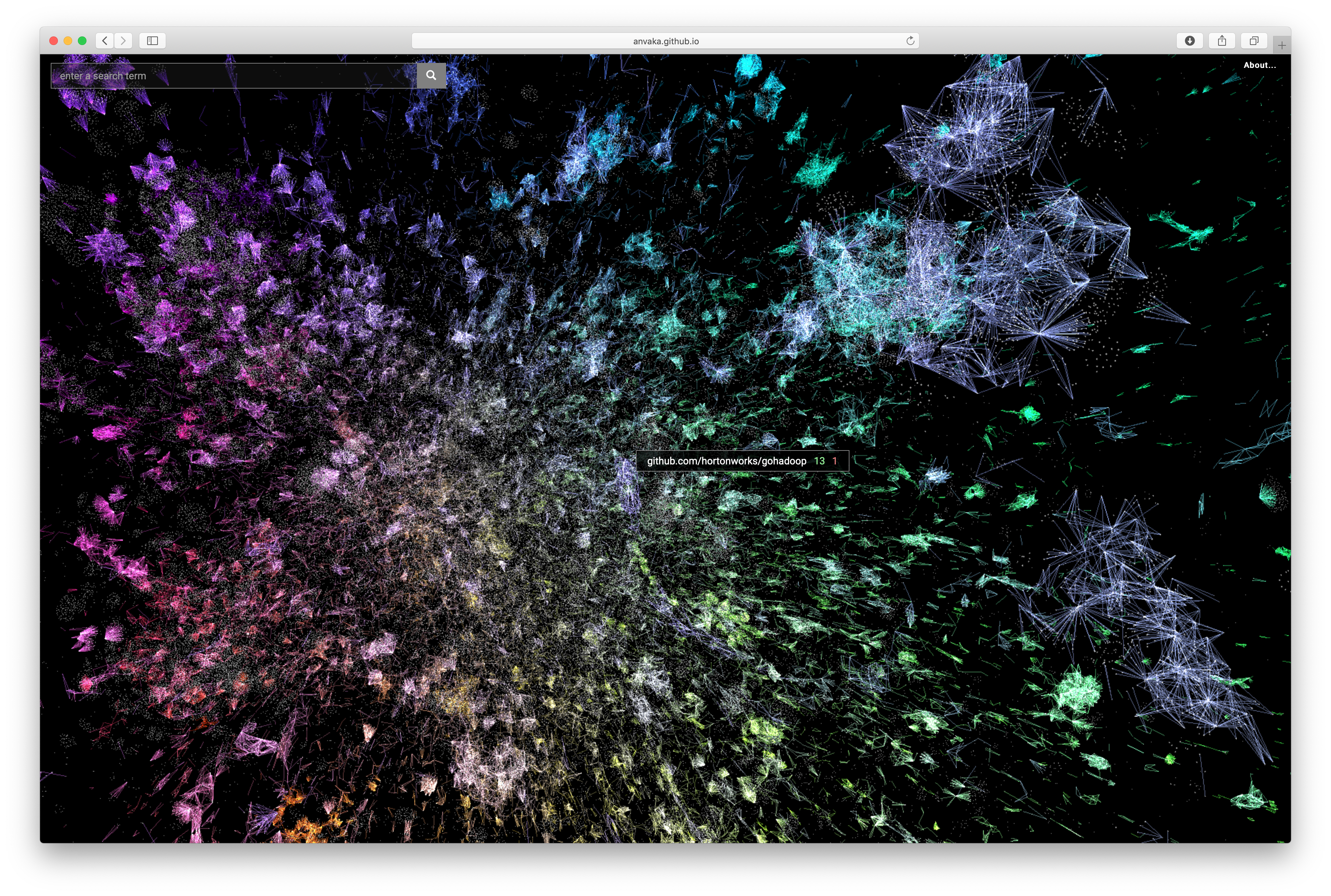Close the Safari window with the red button

54,41
